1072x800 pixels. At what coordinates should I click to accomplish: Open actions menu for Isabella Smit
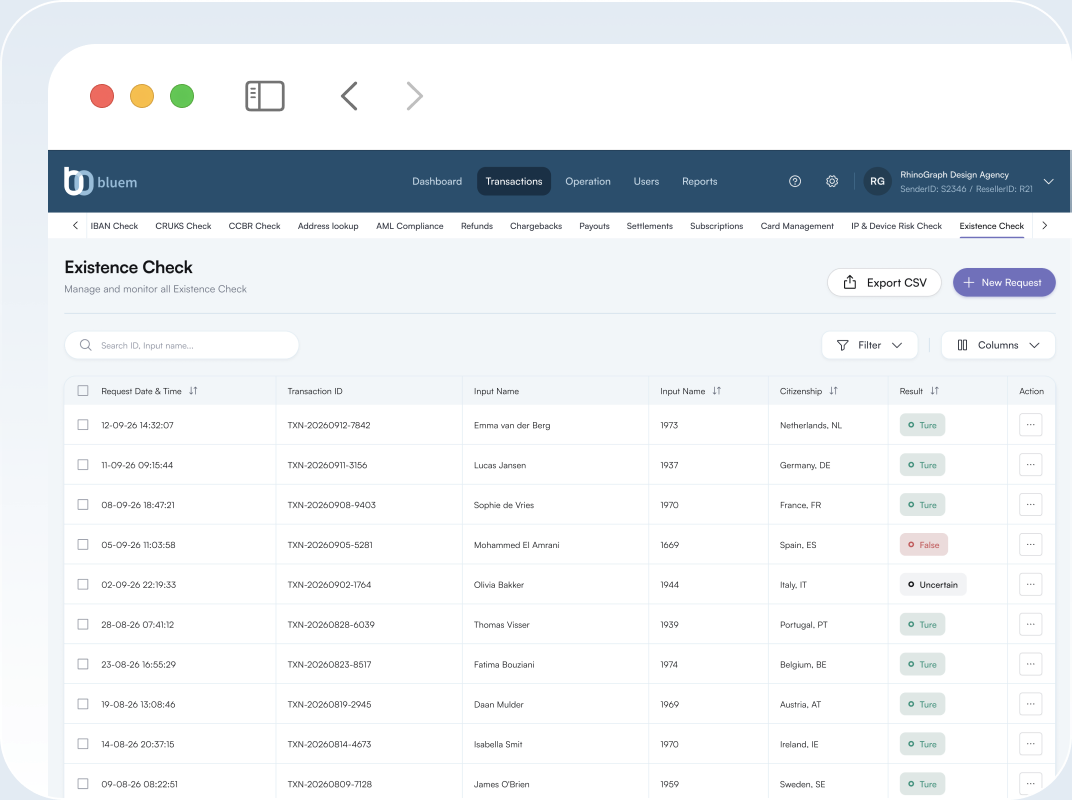tap(1030, 744)
